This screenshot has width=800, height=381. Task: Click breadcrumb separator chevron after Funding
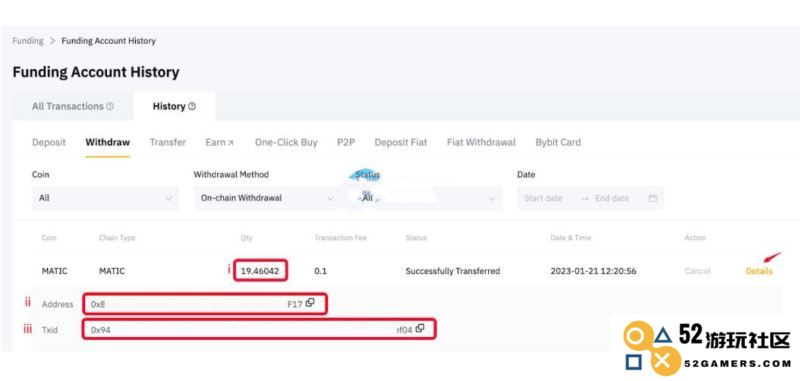tap(52, 41)
